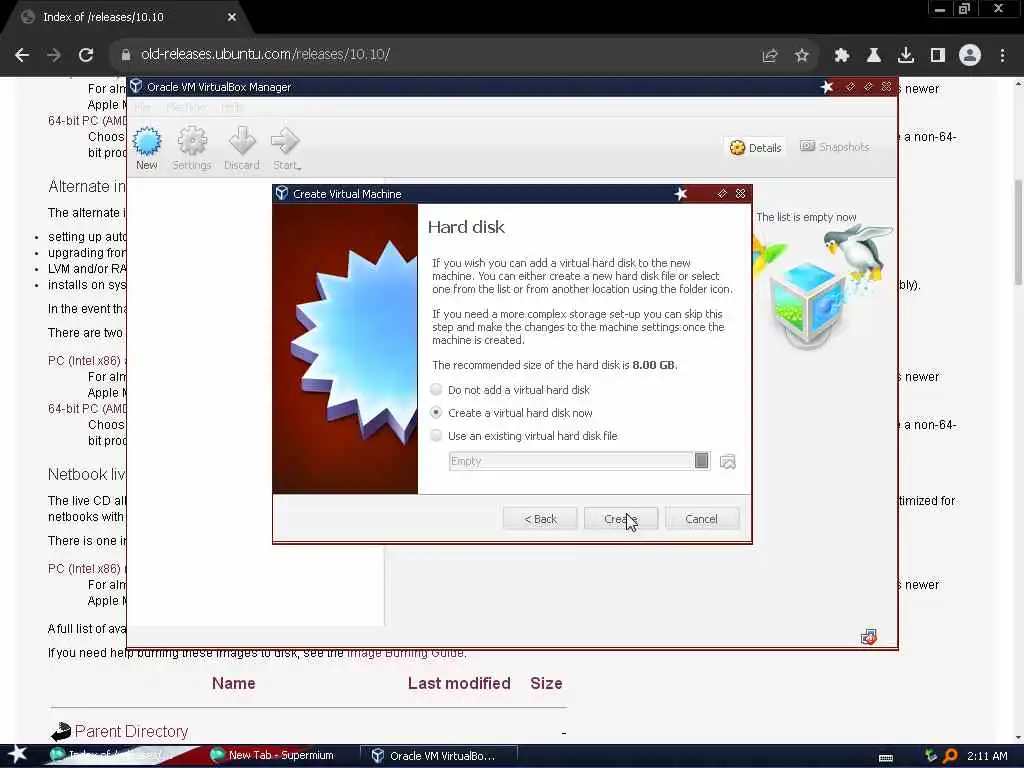Click the New machine toolbar icon
The height and width of the screenshot is (768, 1024).
pyautogui.click(x=146, y=148)
